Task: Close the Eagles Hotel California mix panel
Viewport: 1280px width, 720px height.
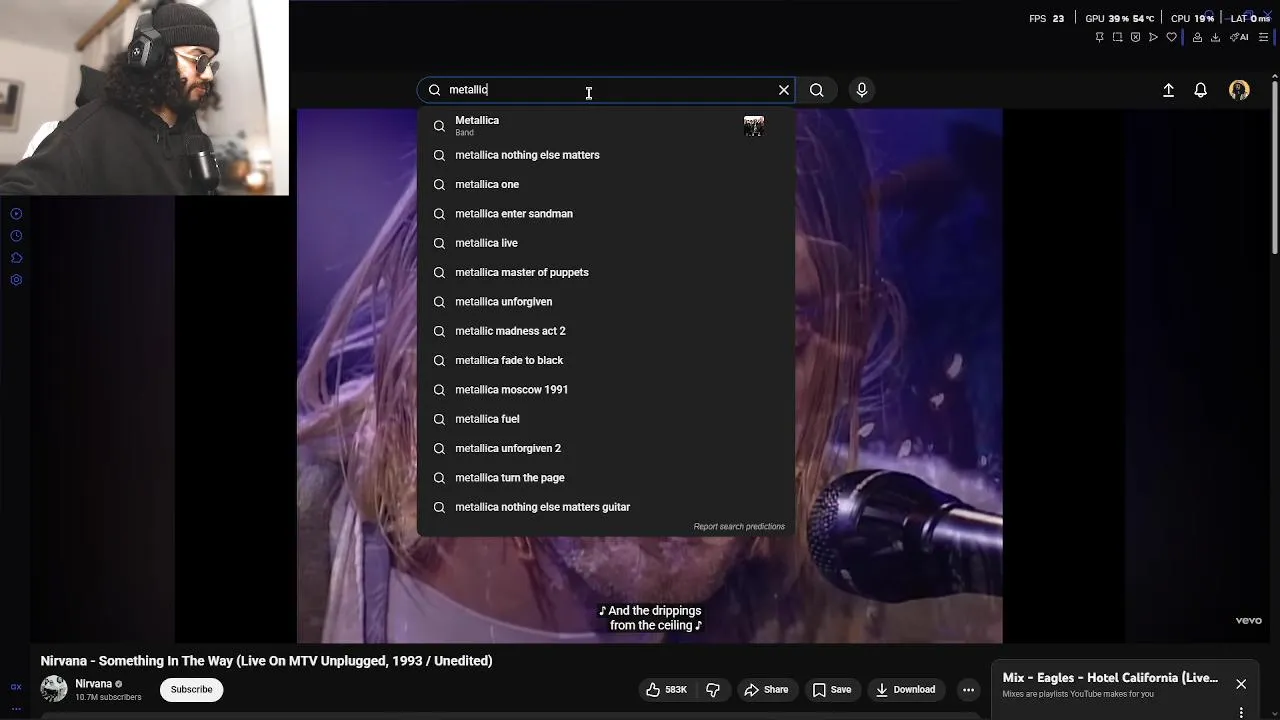Action: [1241, 684]
